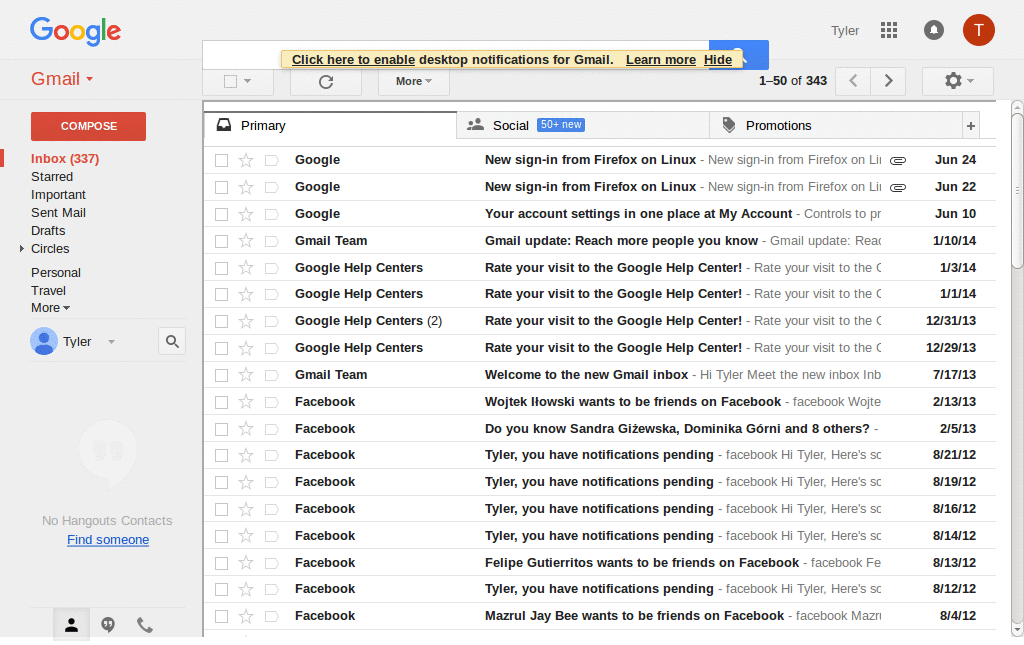Check the 12/29/13 Google Help Centers email
The image size is (1024, 645).
point(221,349)
